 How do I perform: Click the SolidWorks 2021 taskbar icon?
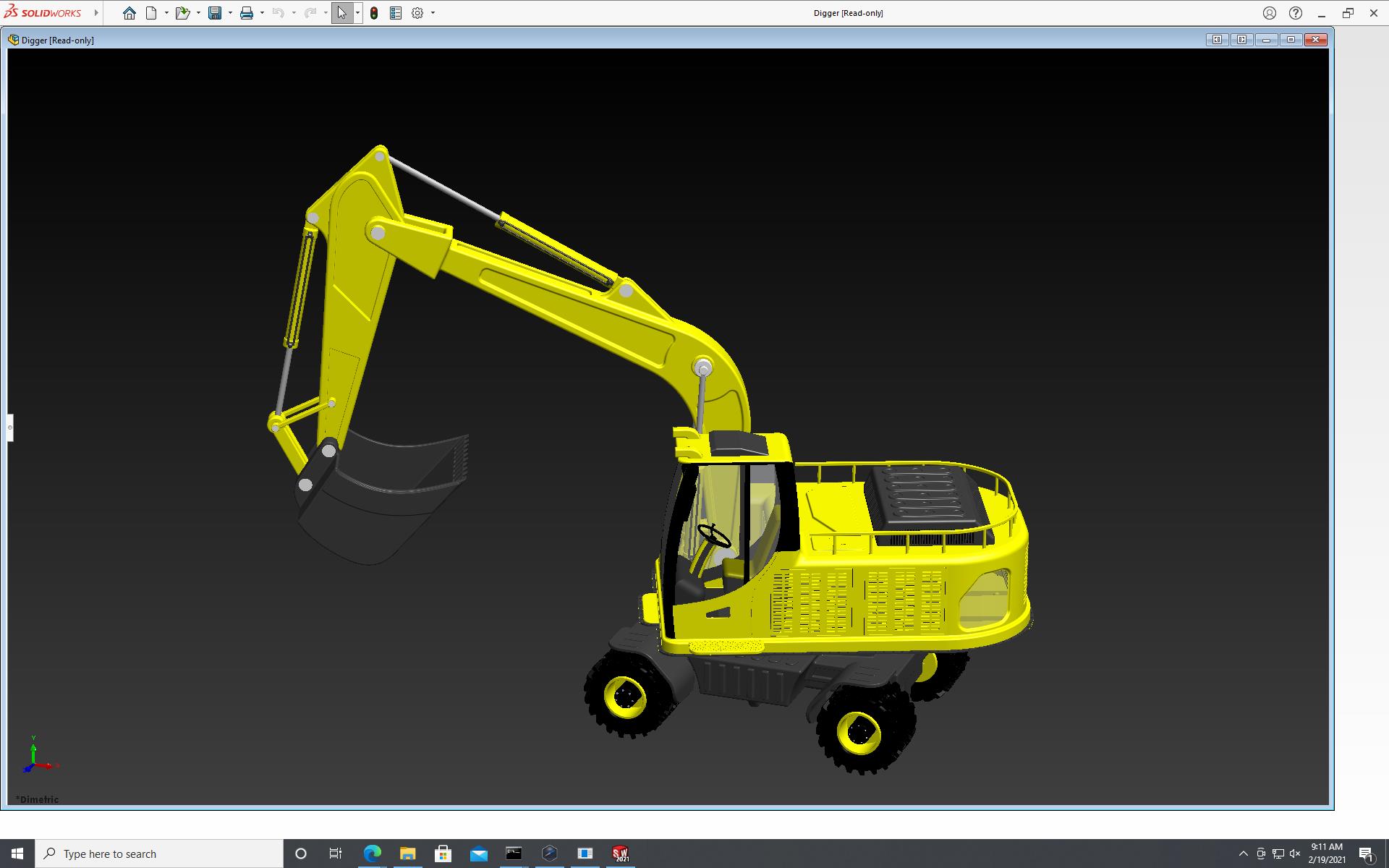[621, 854]
